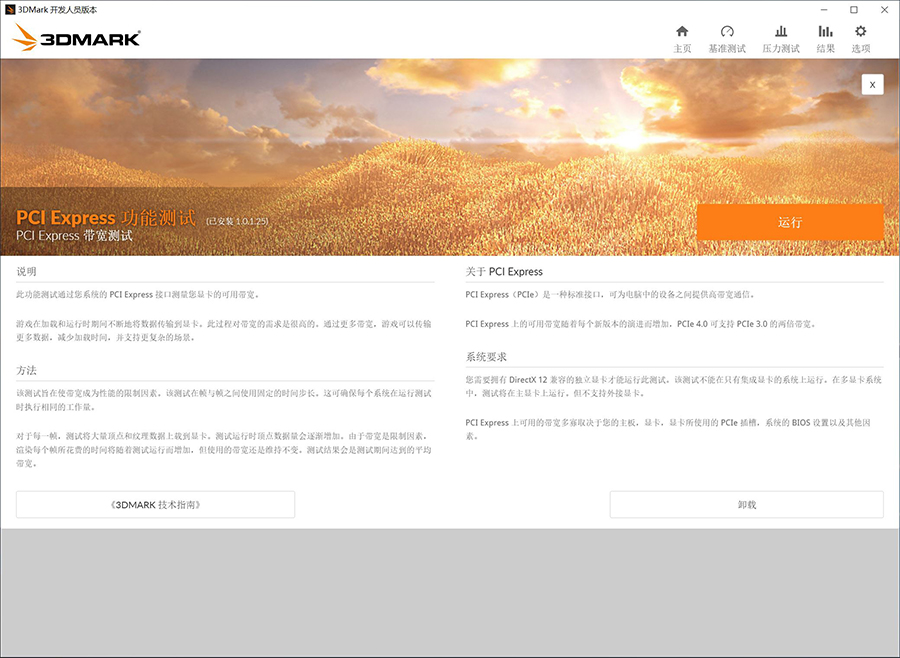Click the installed version text 已安装 1.0.125

(x=237, y=220)
